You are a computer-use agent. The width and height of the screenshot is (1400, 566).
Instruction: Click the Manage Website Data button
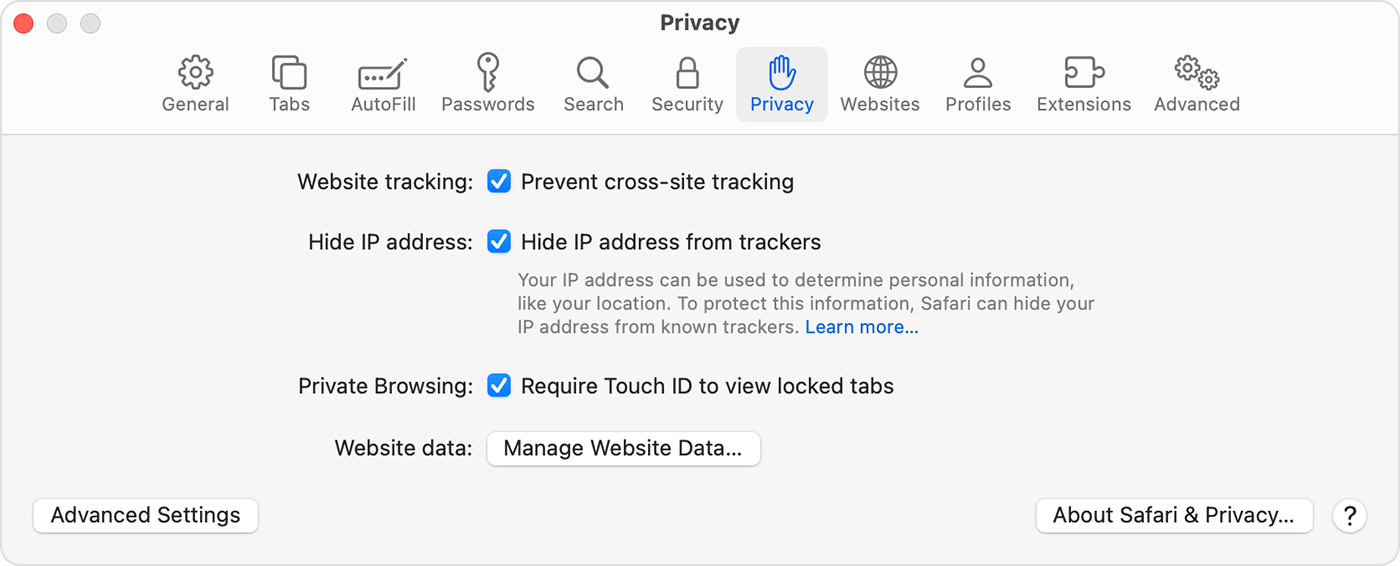click(623, 449)
